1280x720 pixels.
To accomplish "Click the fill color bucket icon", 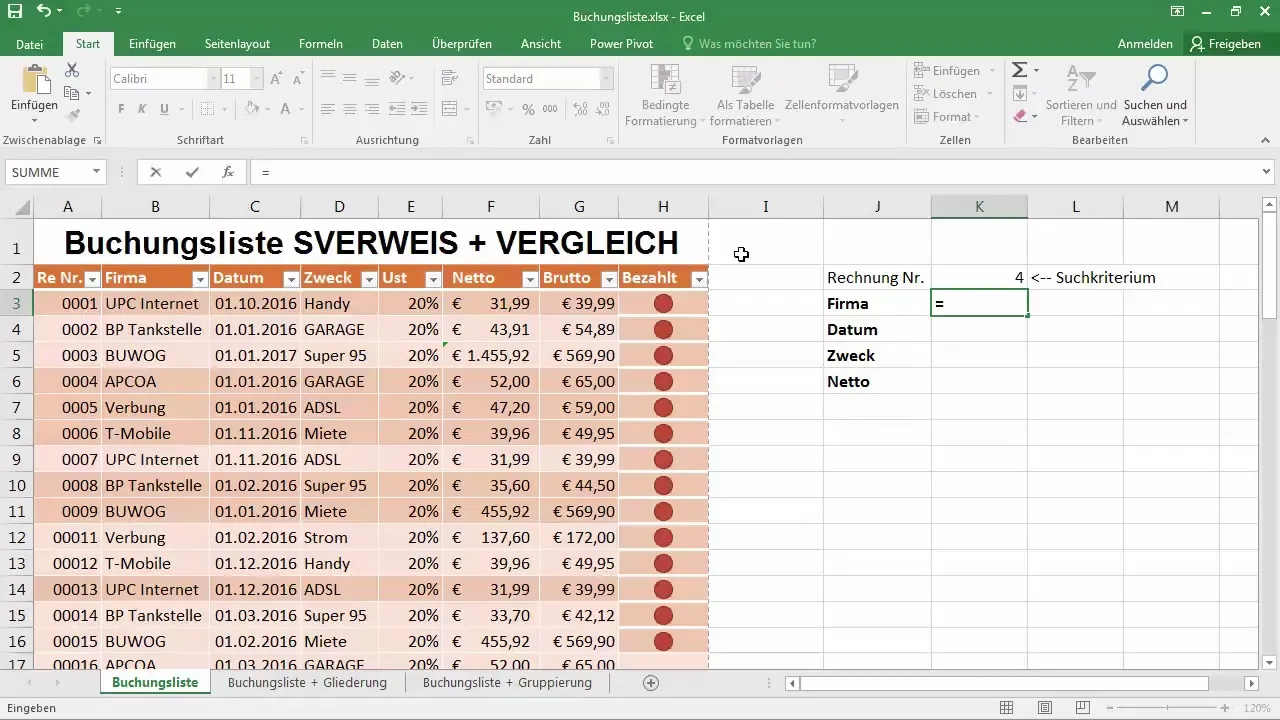I will (x=252, y=109).
